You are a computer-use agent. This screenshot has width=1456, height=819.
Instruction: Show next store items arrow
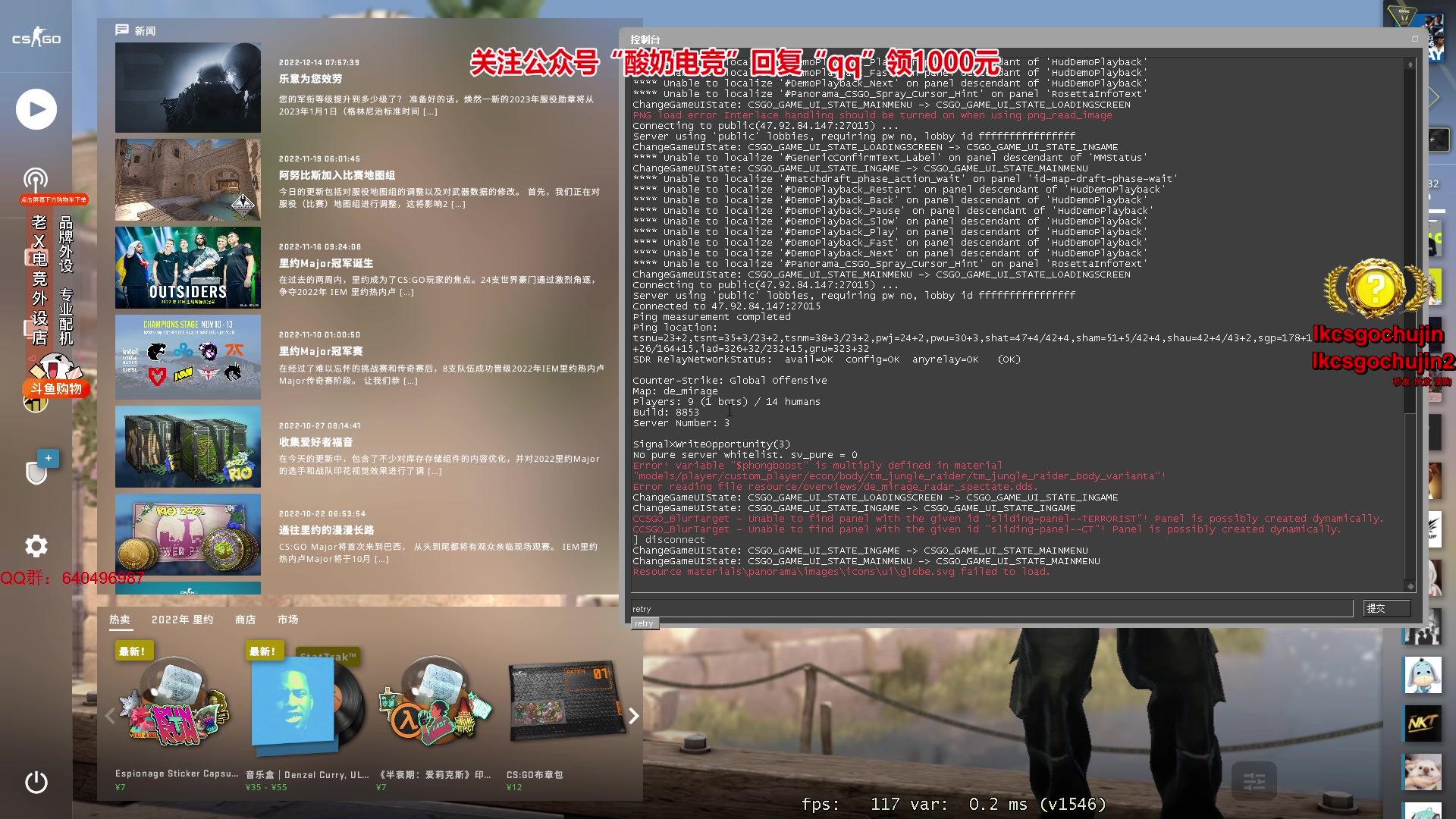[633, 716]
